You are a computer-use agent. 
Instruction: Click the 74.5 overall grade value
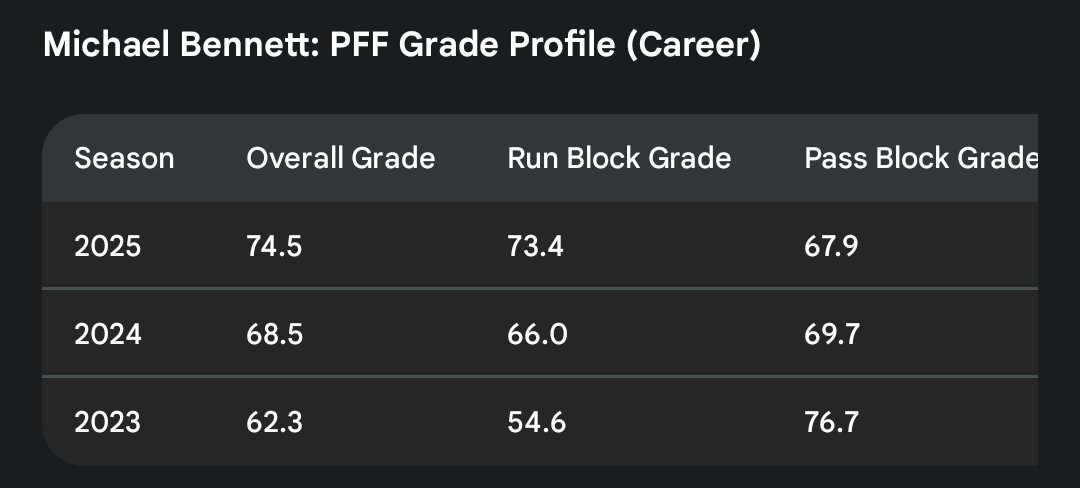pos(274,246)
